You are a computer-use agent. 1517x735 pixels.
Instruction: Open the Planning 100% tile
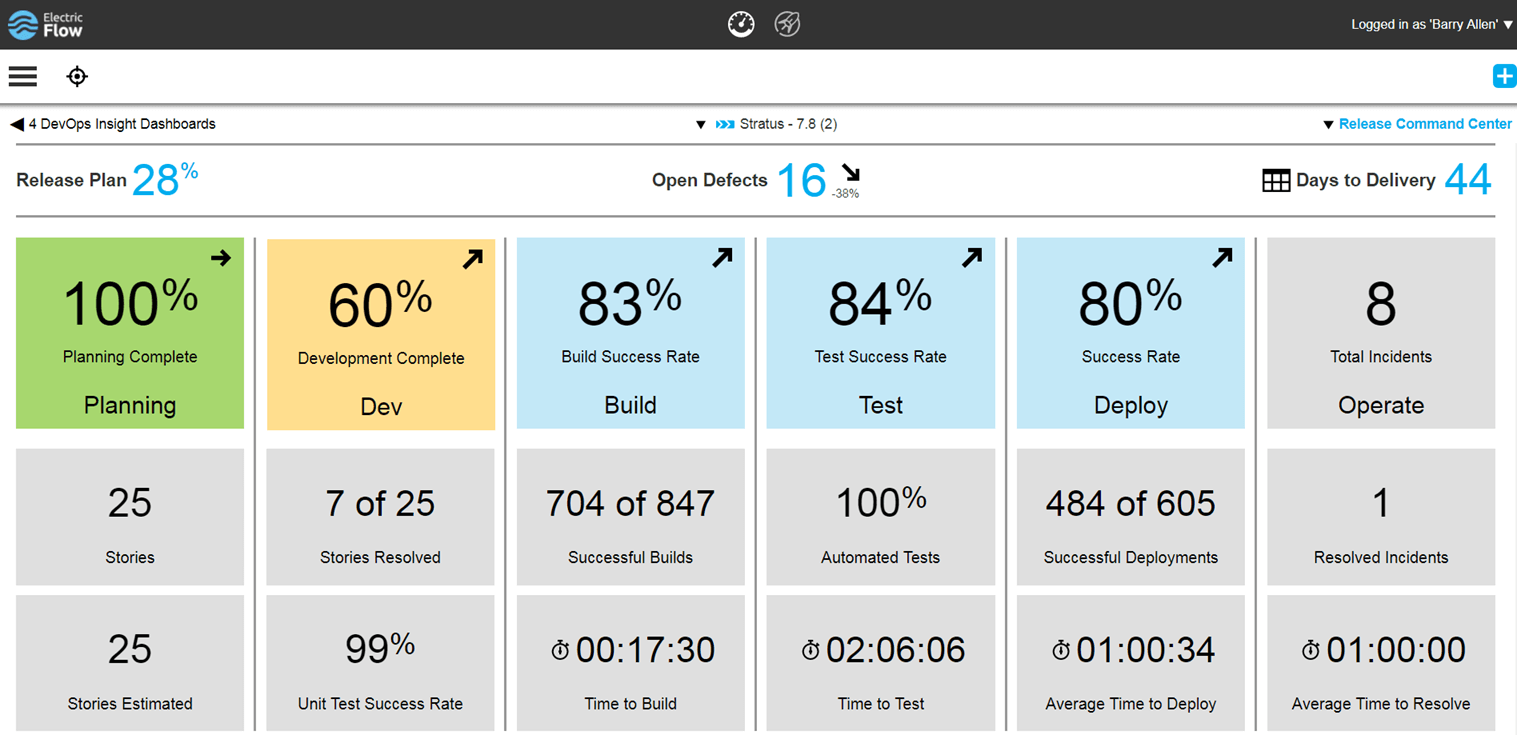click(x=130, y=333)
